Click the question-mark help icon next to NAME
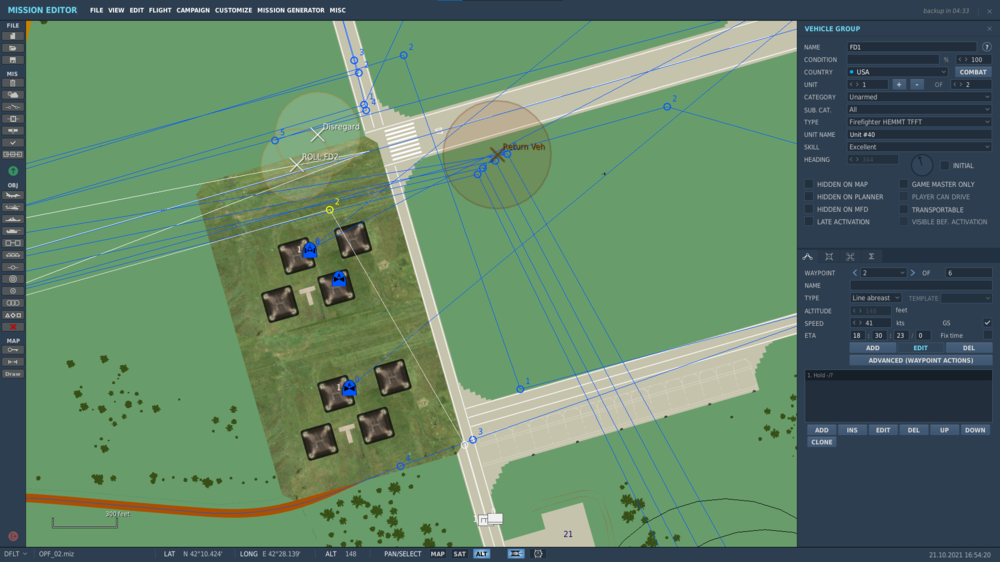The height and width of the screenshot is (562, 1000). click(x=987, y=47)
